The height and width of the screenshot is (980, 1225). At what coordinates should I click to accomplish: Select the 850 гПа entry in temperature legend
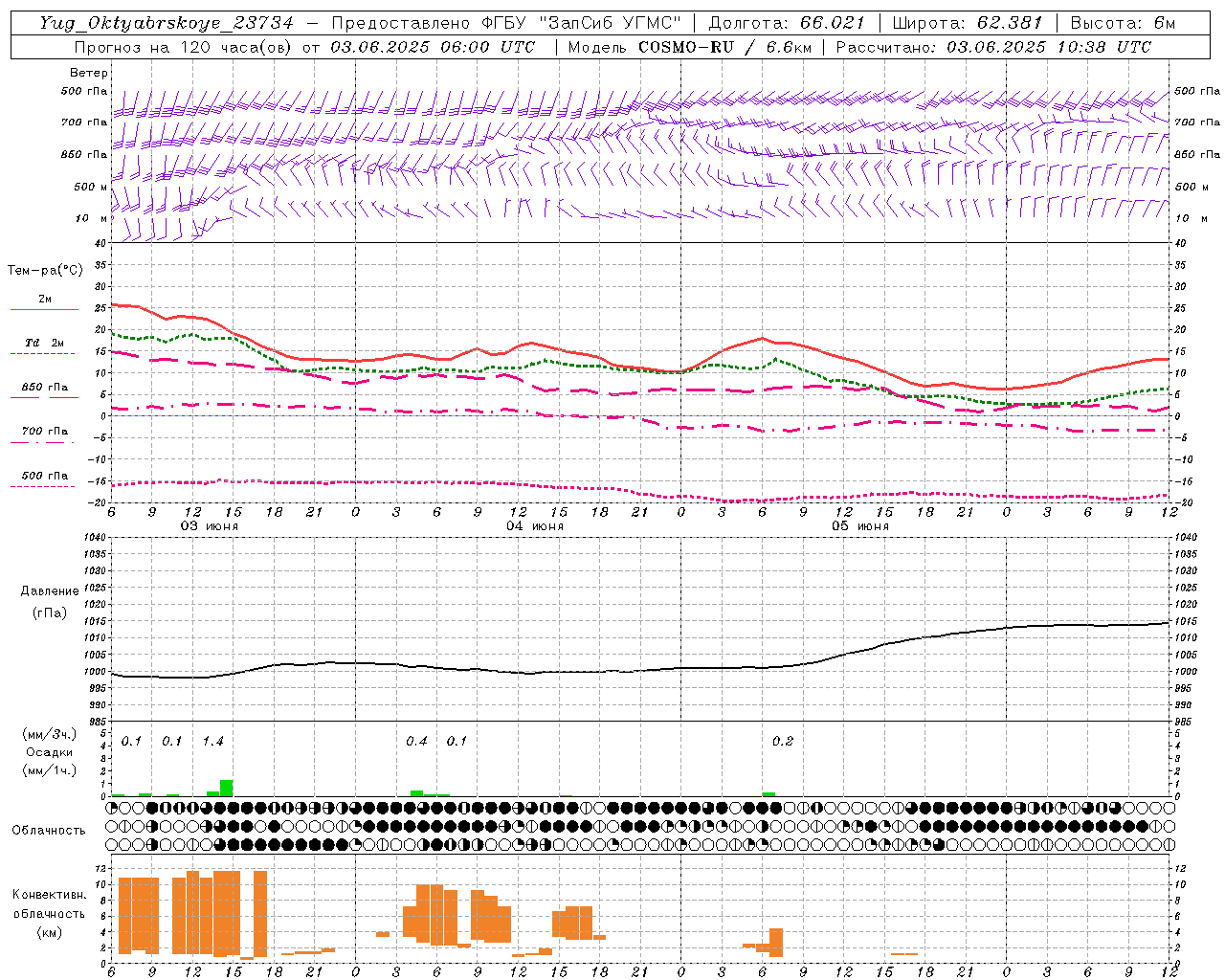45,388
